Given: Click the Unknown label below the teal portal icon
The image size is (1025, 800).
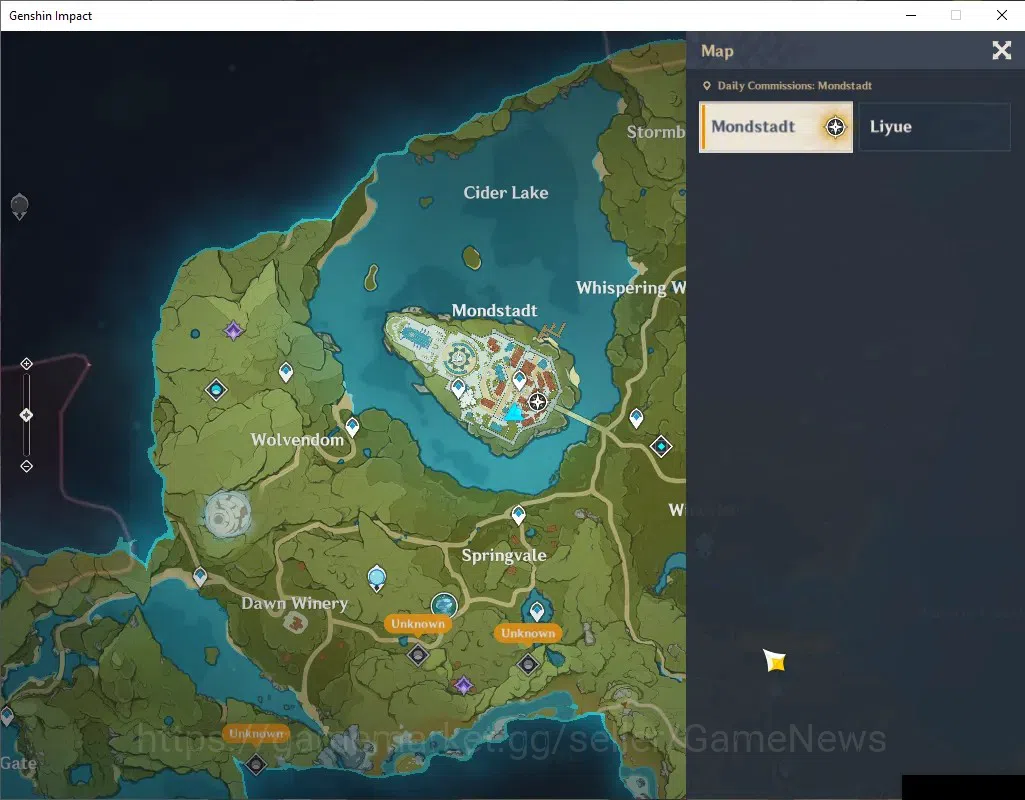Looking at the screenshot, I should click(418, 624).
